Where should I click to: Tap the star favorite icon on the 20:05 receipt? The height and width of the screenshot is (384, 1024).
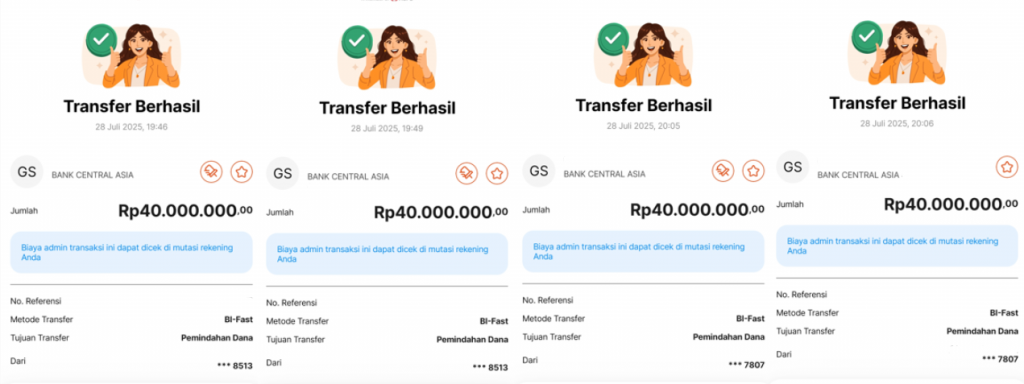754,170
